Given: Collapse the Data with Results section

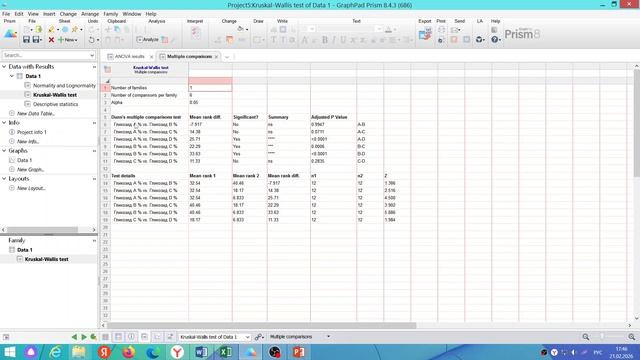Looking at the screenshot, I should tap(4, 67).
